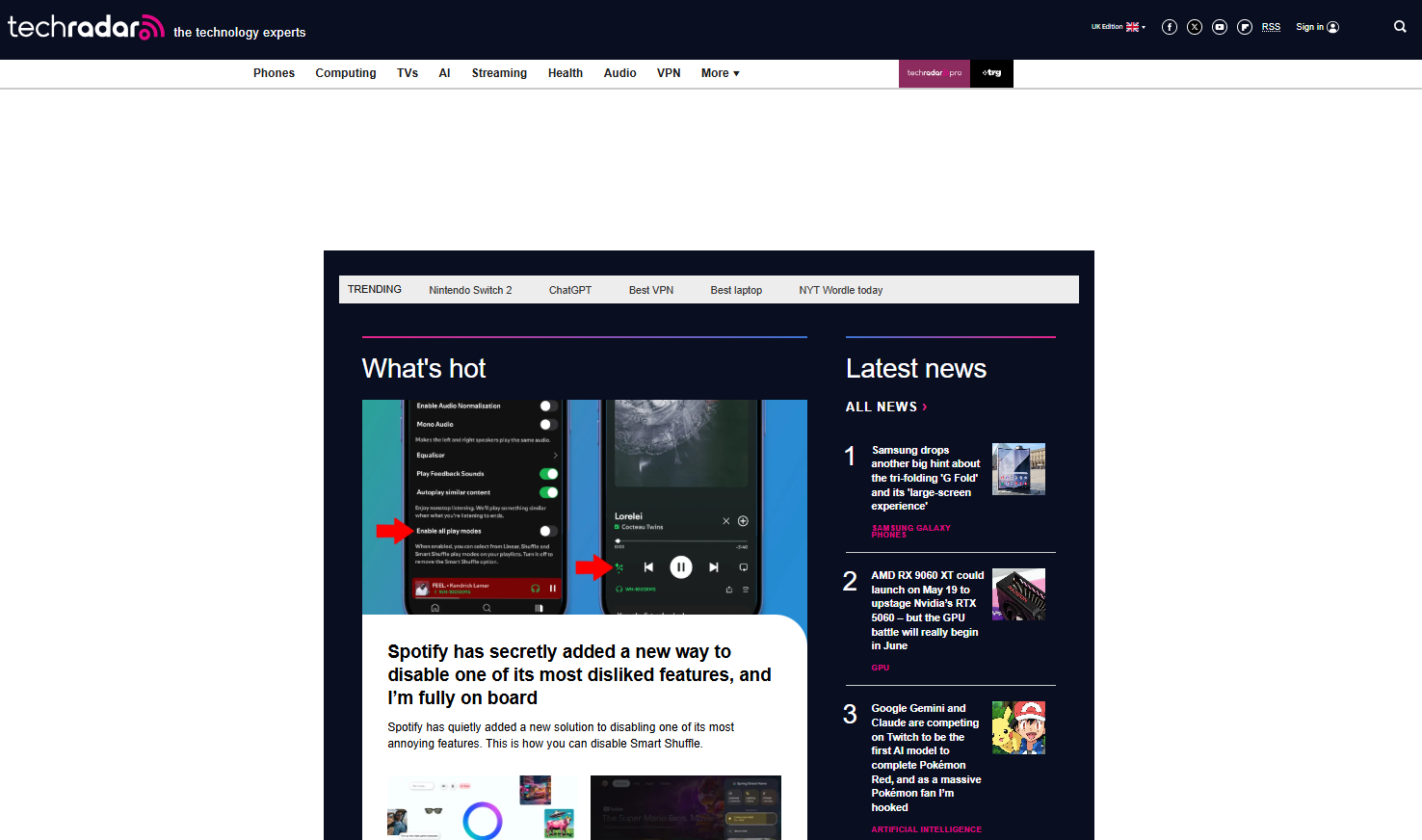The width and height of the screenshot is (1422, 840).
Task: Click the TRG button beside TechRadar Pro
Action: (991, 73)
